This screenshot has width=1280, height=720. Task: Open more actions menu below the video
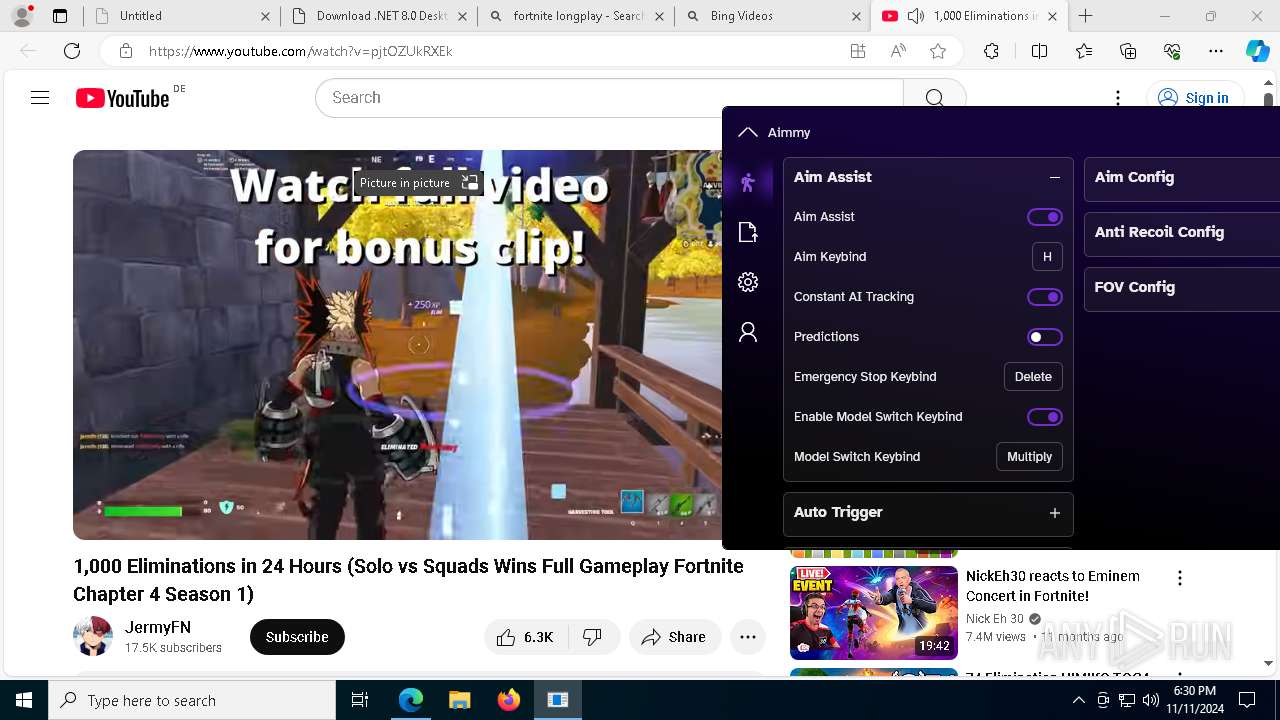coord(747,637)
